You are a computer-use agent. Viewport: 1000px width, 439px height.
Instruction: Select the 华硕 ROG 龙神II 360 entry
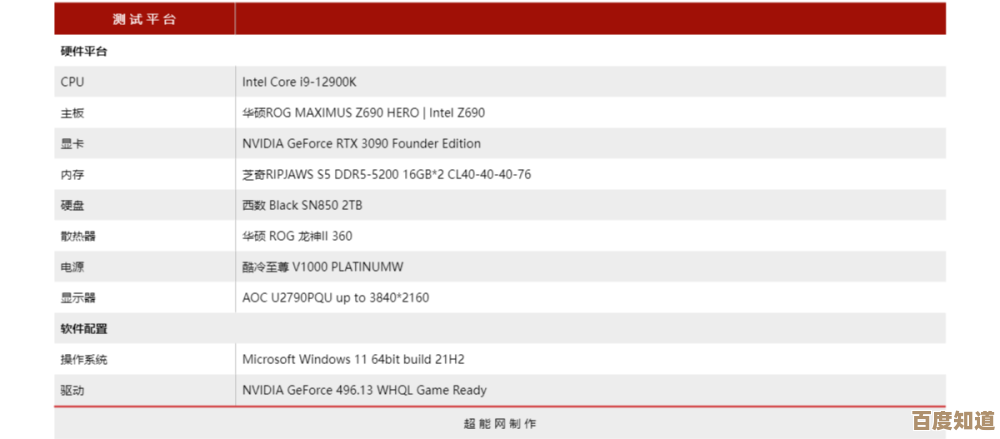tap(297, 236)
